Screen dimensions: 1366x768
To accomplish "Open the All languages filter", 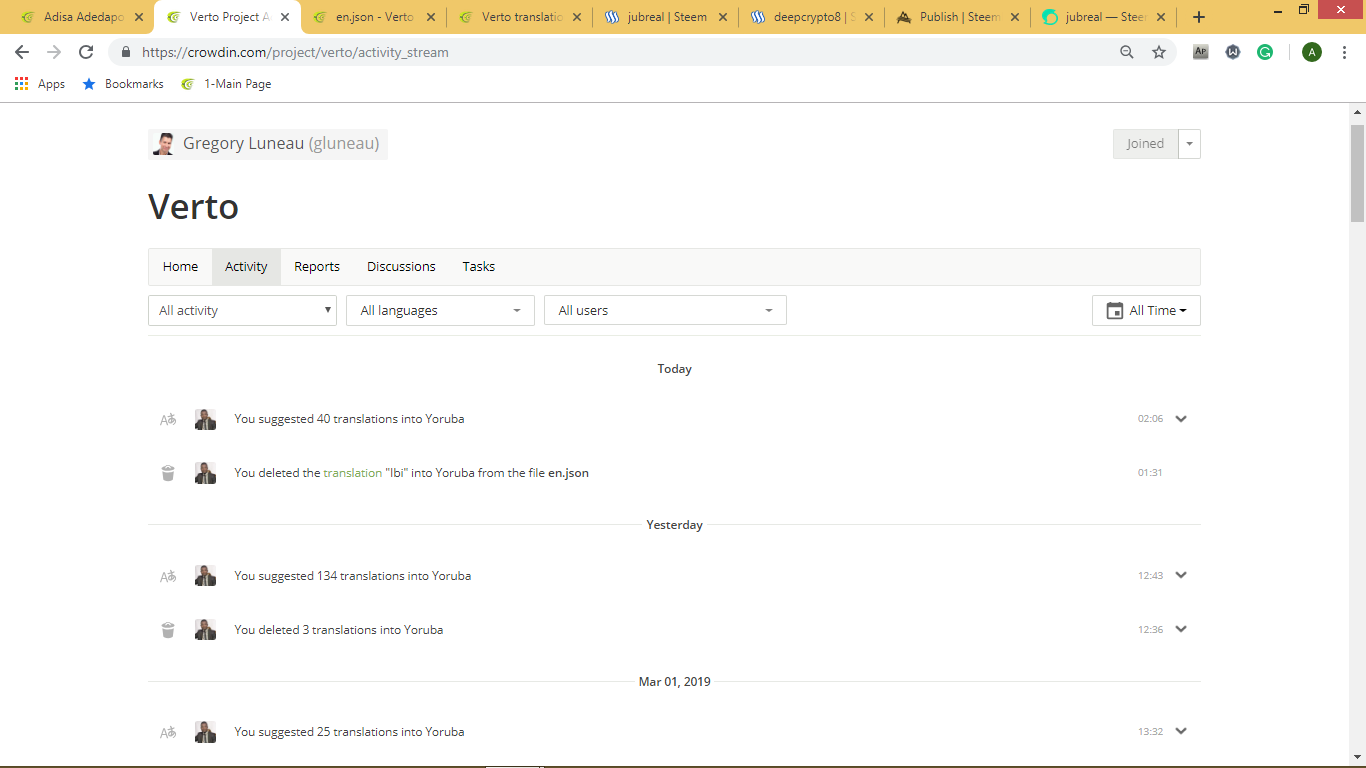I will point(440,311).
